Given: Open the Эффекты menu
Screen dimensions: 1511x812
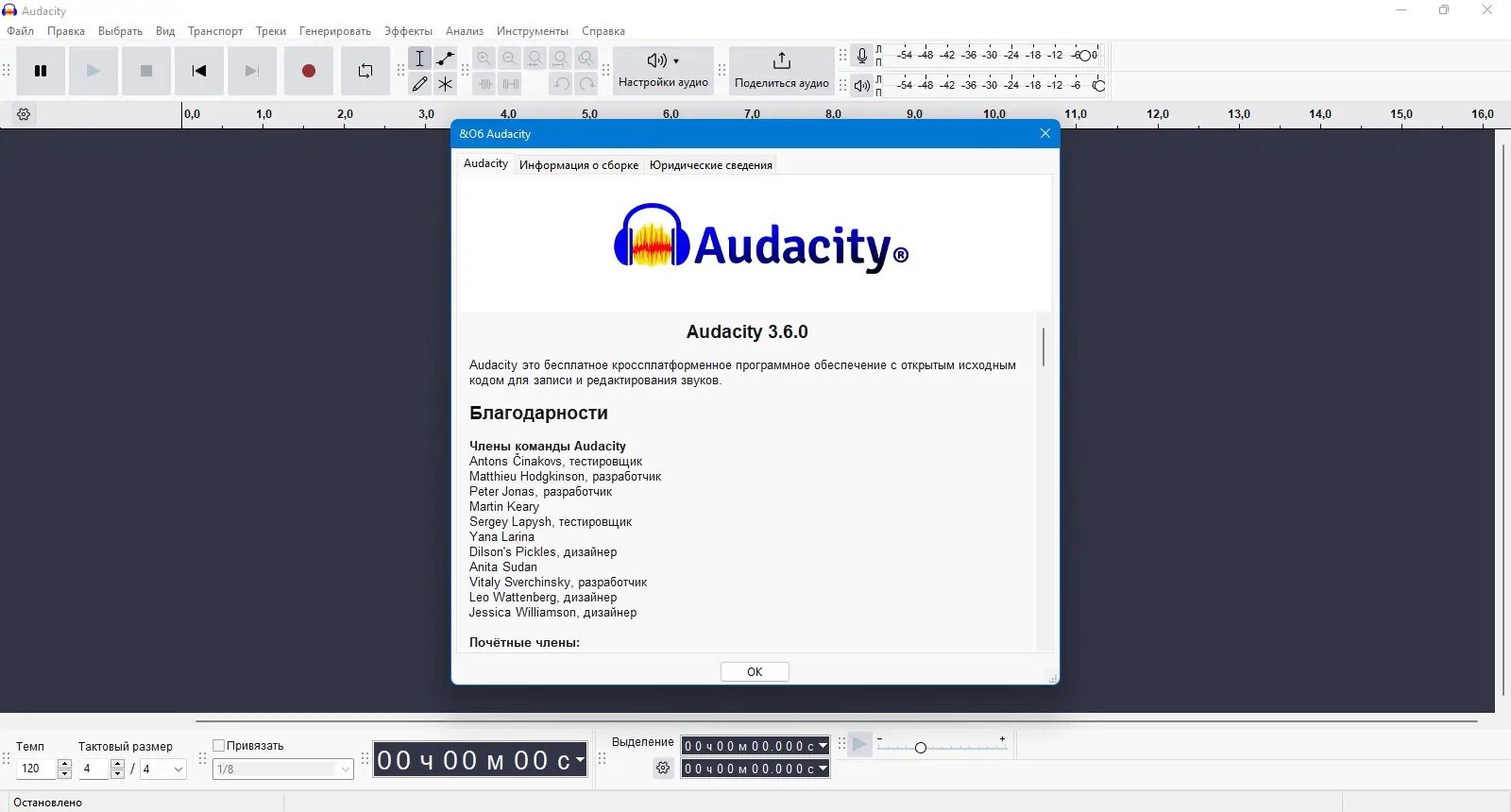Looking at the screenshot, I should pyautogui.click(x=408, y=31).
